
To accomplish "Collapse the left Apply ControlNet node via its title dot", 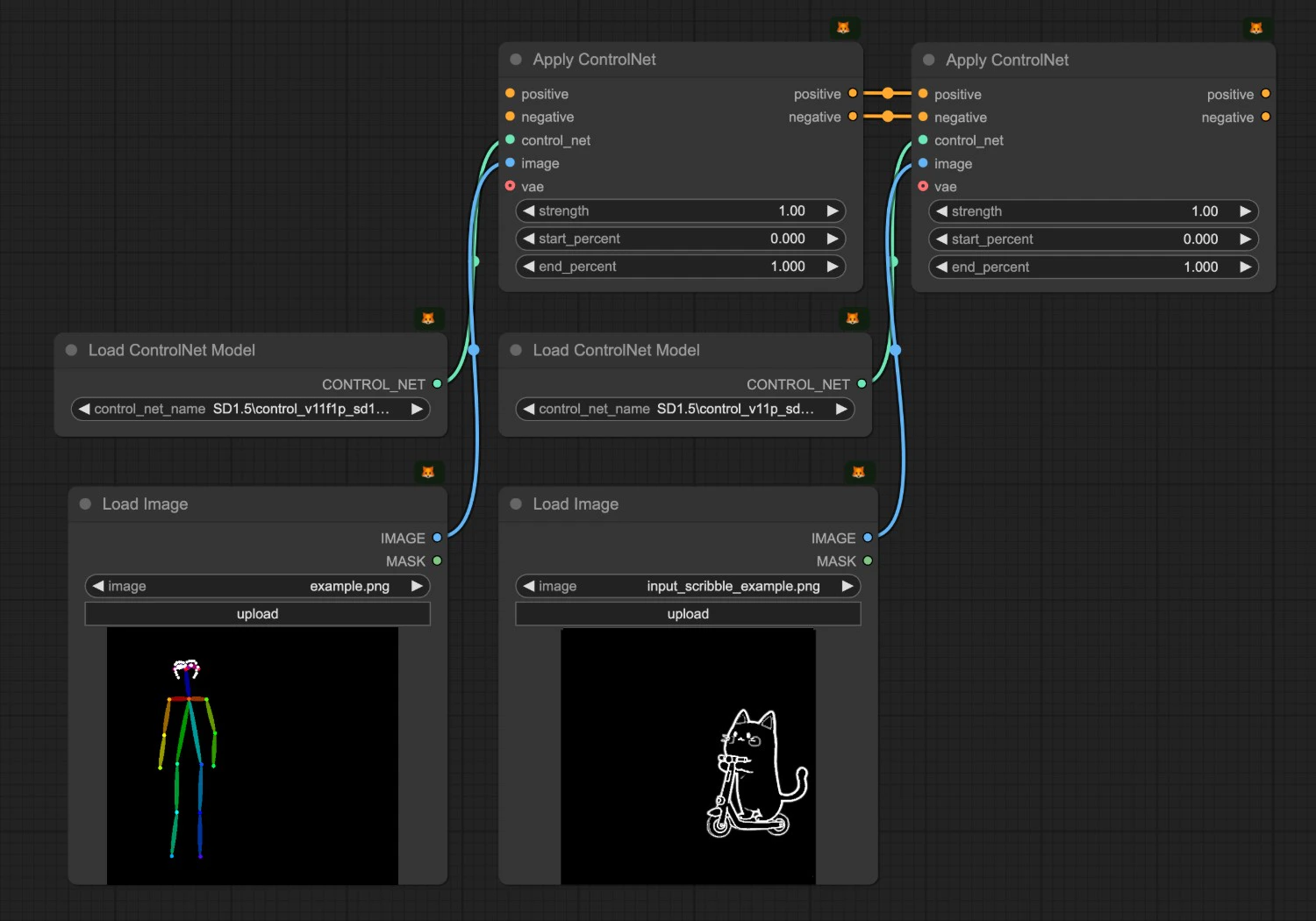I will click(x=516, y=60).
